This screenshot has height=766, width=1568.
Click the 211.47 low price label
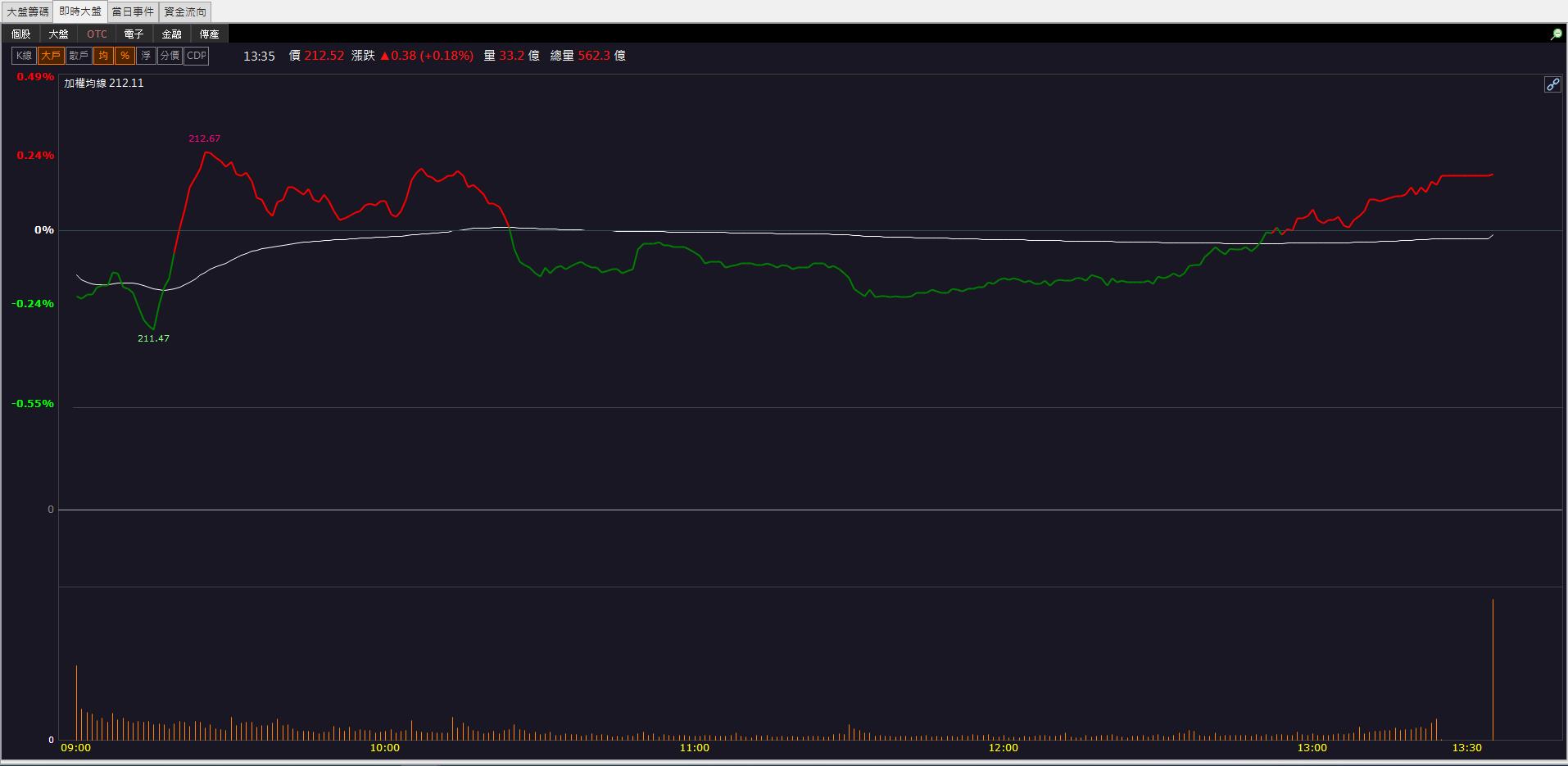[x=154, y=338]
